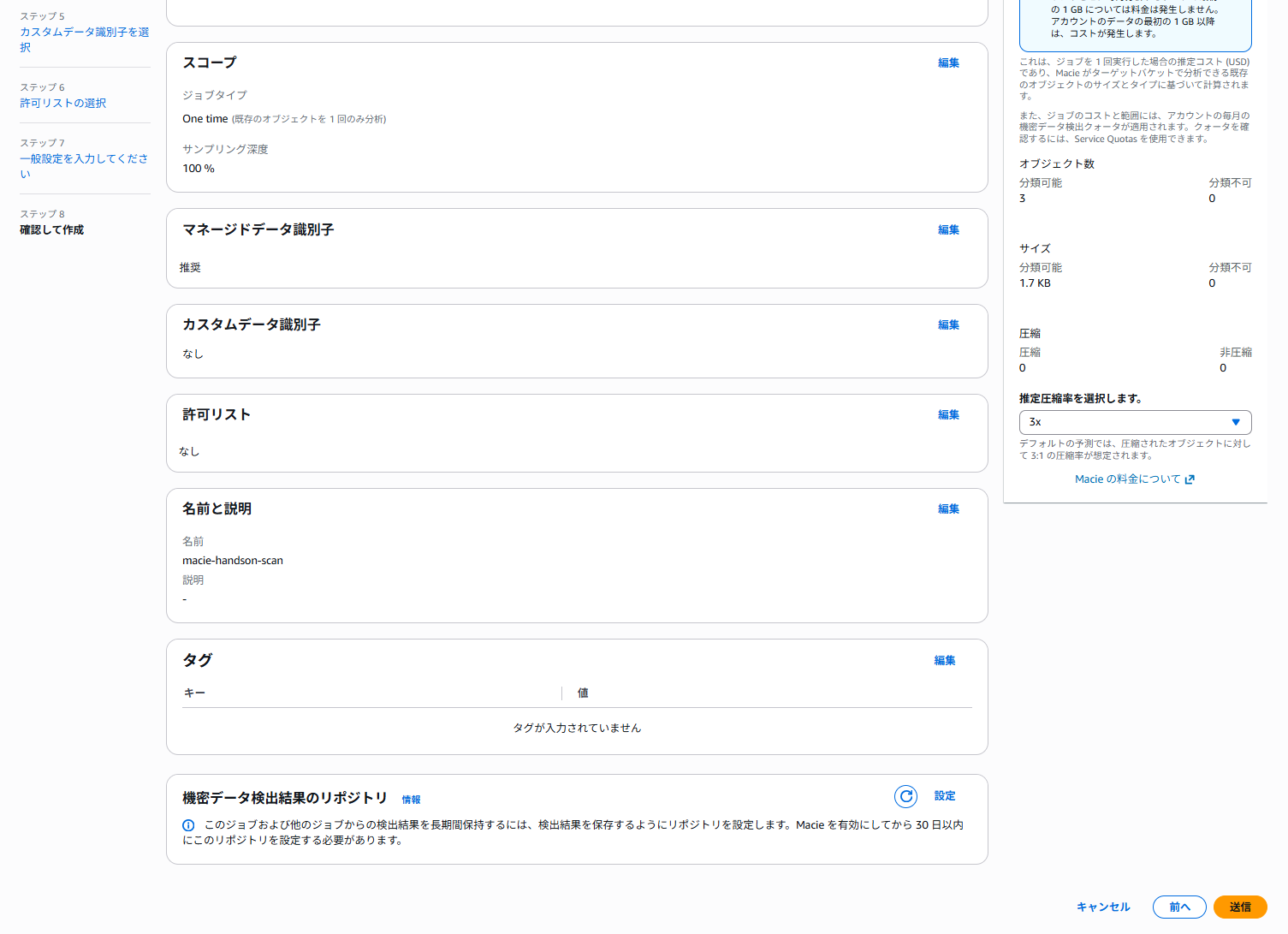
Task: Edit the タグ section
Action: pyautogui.click(x=945, y=660)
